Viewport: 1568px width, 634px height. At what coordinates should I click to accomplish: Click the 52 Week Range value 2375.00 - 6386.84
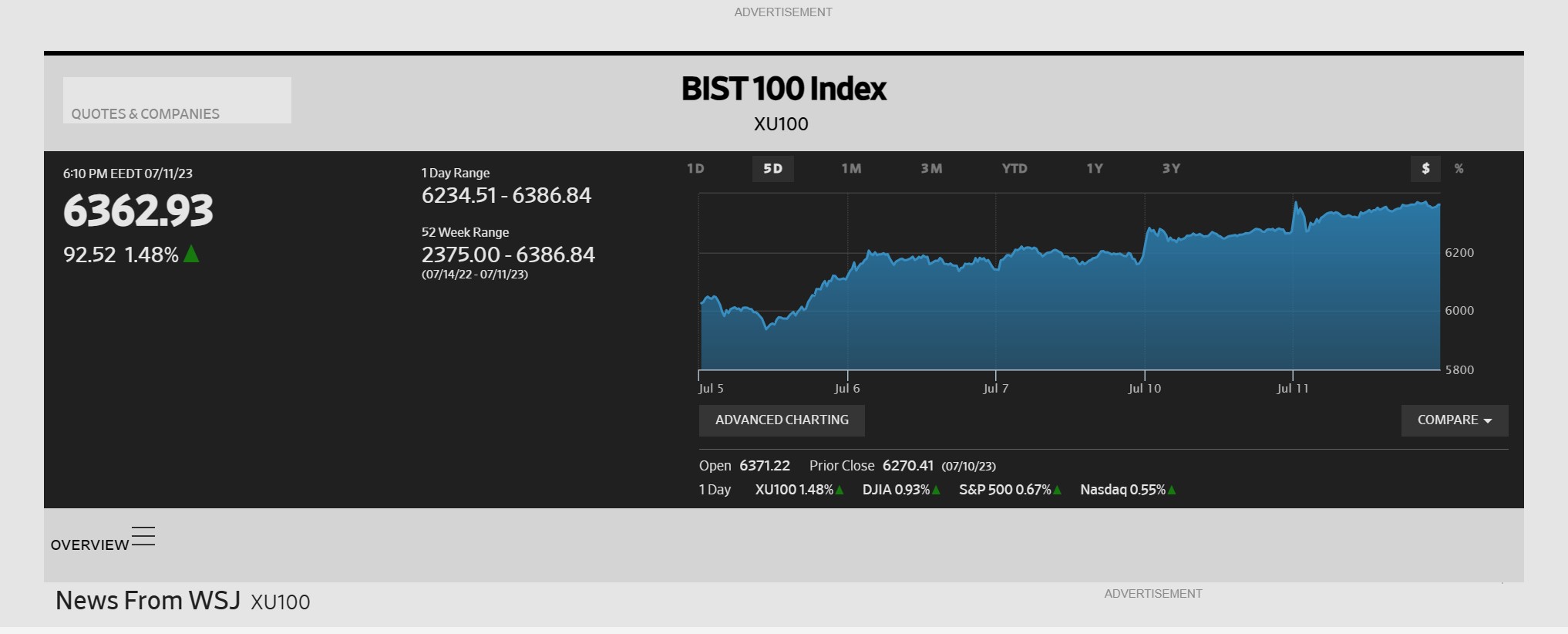(508, 255)
